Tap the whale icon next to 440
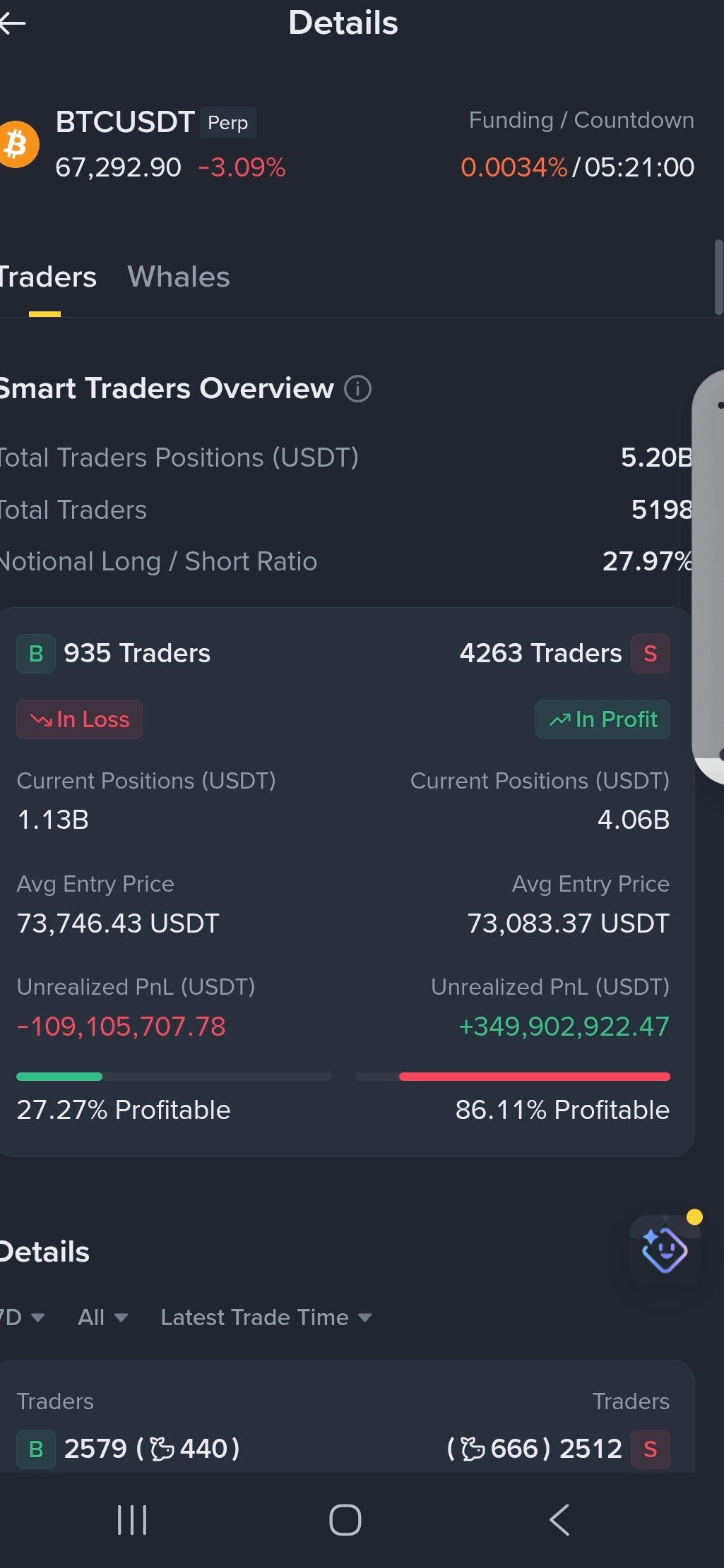 [x=162, y=1449]
